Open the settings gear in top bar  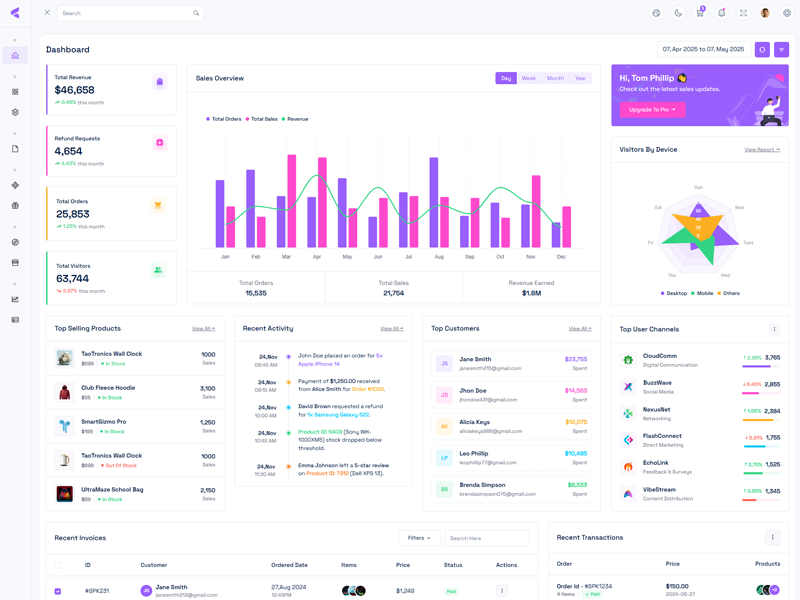787,13
